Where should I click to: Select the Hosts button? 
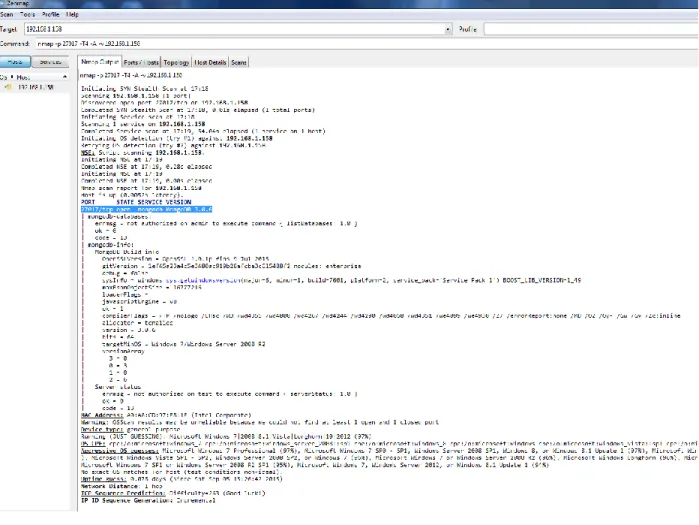(15, 62)
